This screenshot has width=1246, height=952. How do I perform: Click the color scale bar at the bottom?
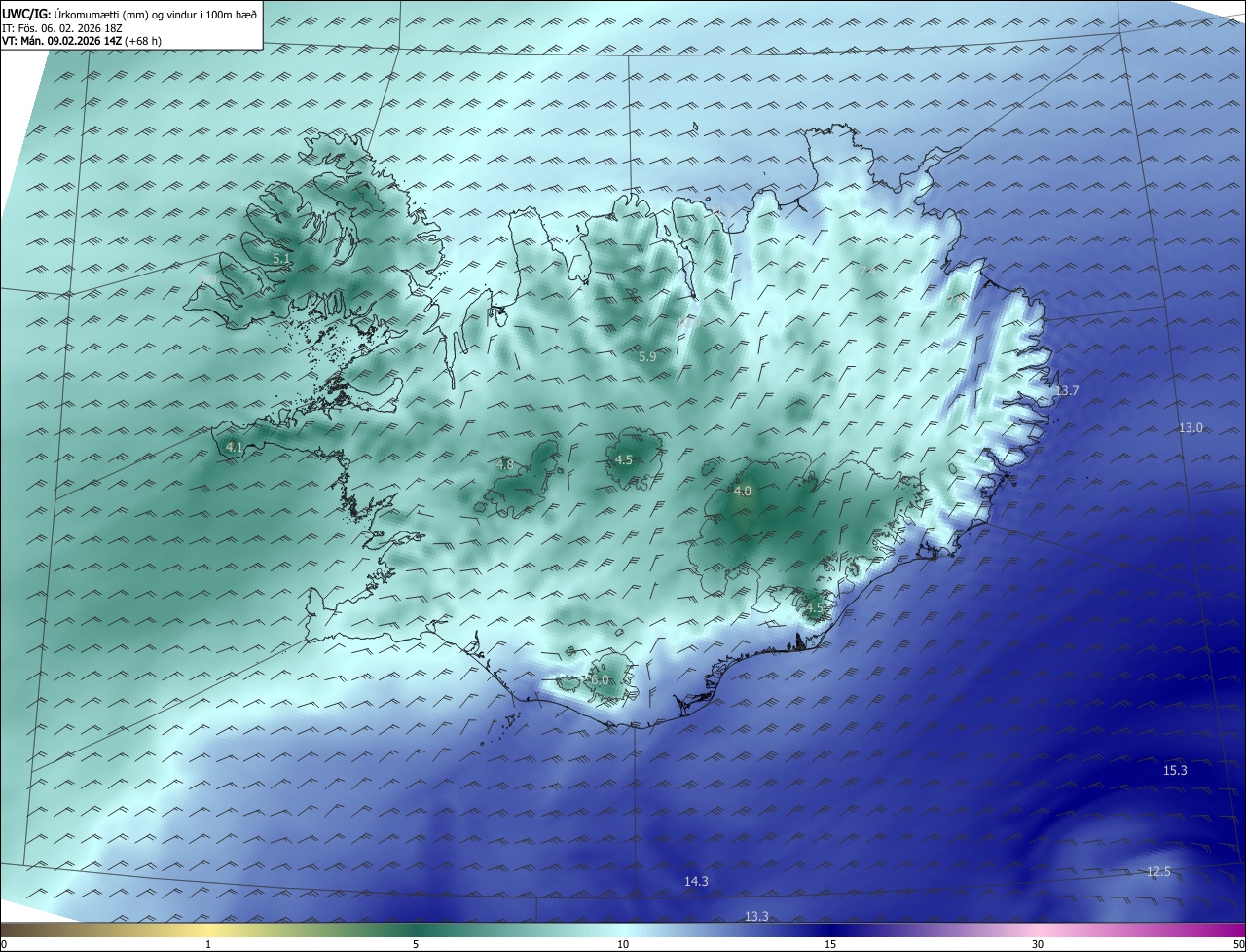(623, 931)
